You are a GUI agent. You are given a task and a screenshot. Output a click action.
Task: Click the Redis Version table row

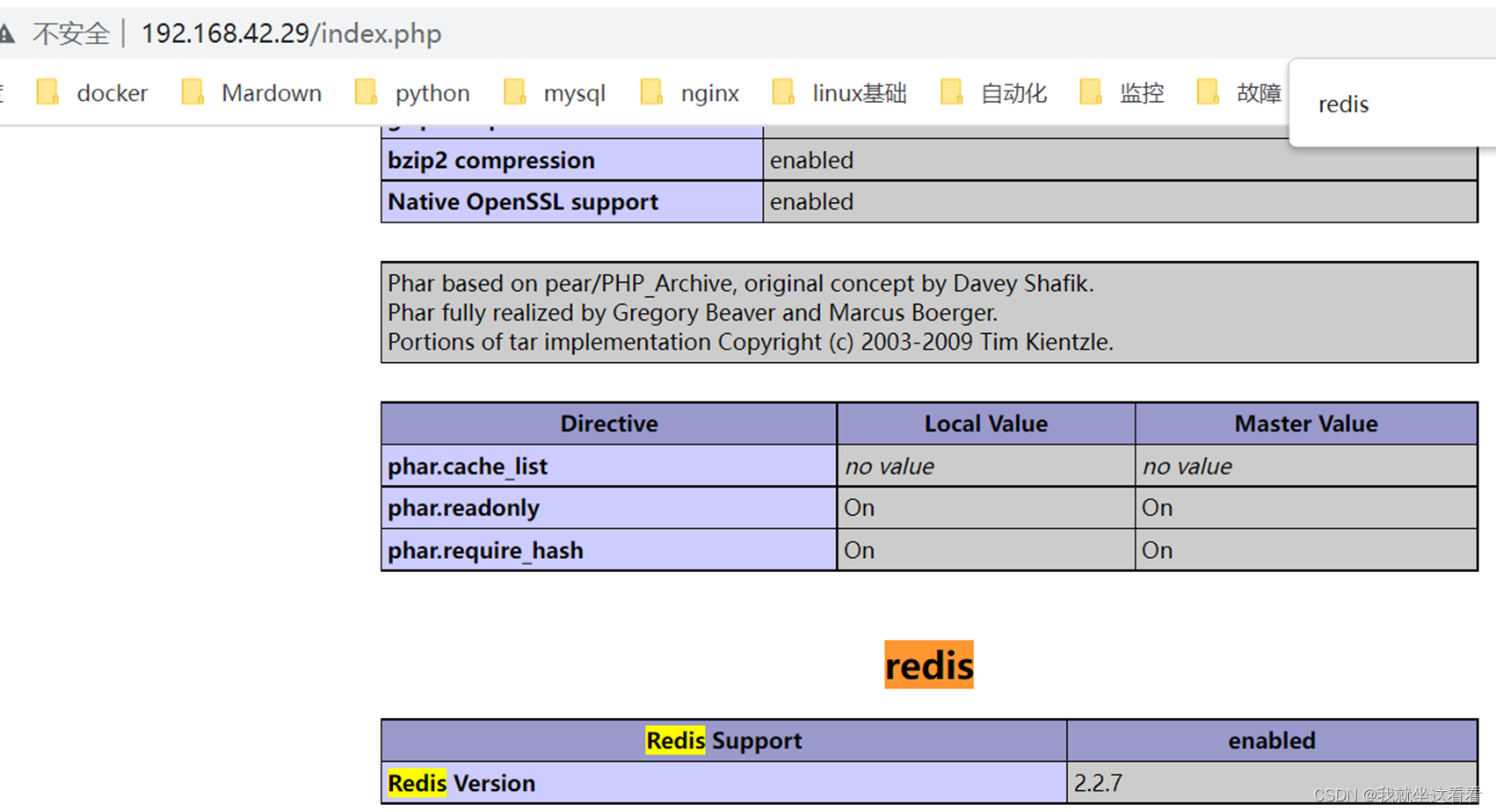[461, 781]
